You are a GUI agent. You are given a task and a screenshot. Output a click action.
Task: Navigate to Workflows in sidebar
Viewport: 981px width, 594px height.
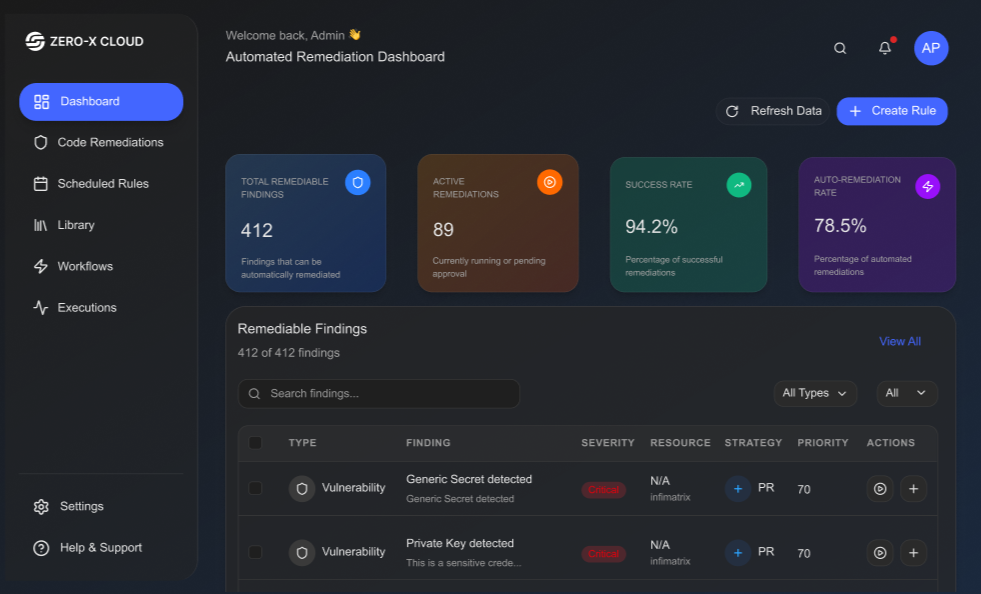tap(85, 266)
